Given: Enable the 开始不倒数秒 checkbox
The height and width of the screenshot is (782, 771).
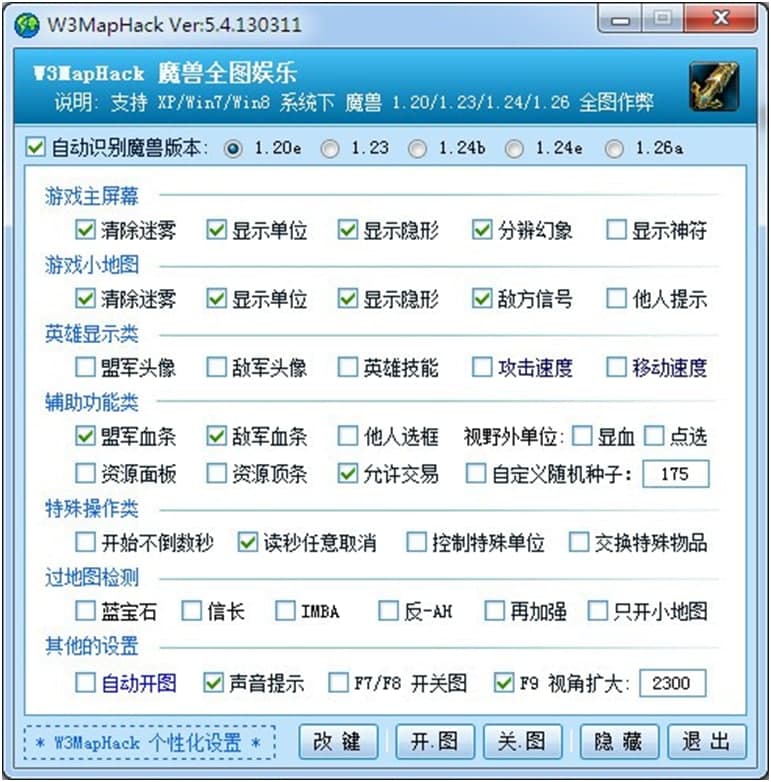Looking at the screenshot, I should point(85,542).
